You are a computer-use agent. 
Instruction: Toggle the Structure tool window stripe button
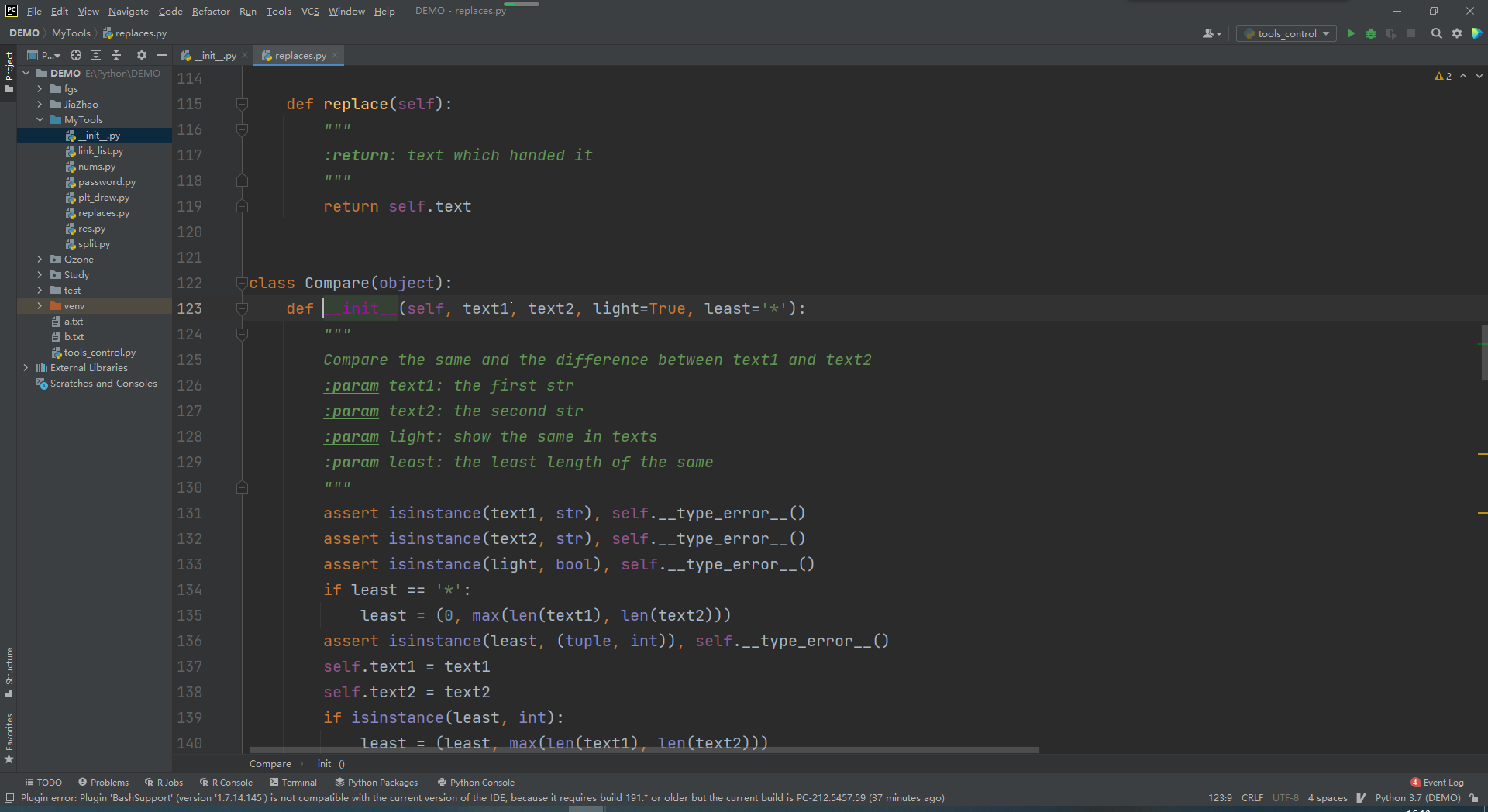(9, 671)
